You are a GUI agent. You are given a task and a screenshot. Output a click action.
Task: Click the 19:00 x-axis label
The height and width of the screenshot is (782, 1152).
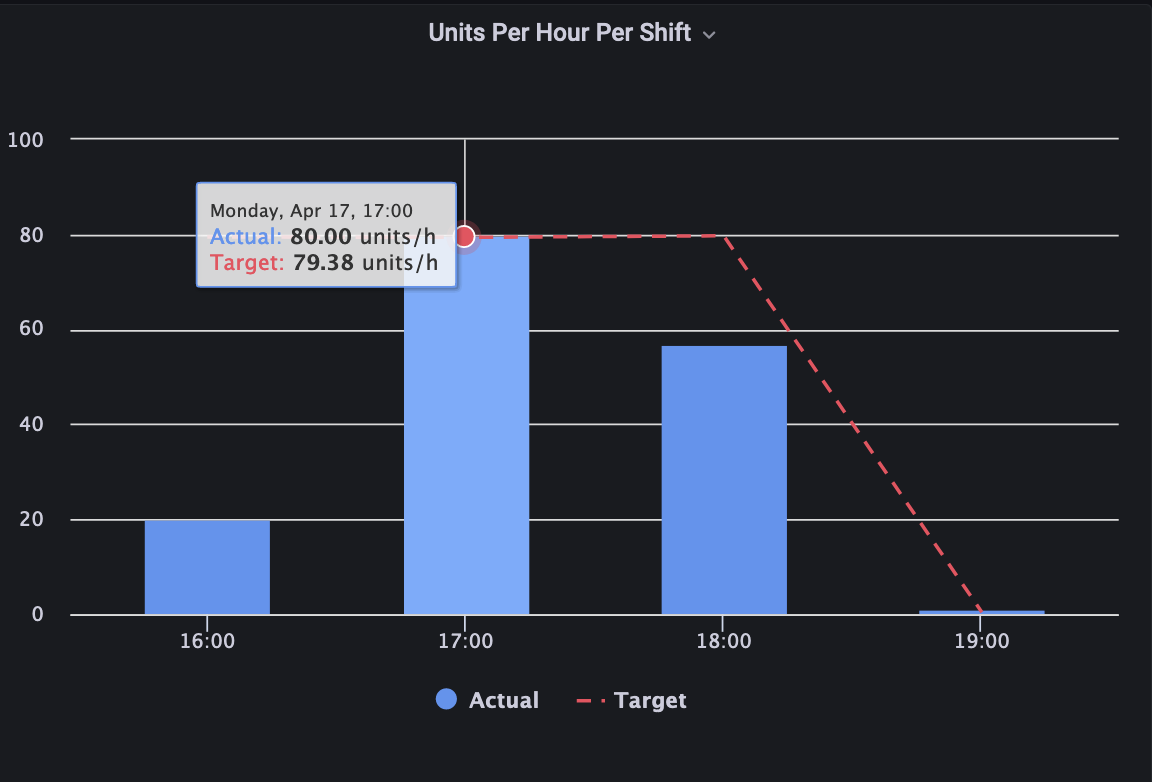click(982, 641)
